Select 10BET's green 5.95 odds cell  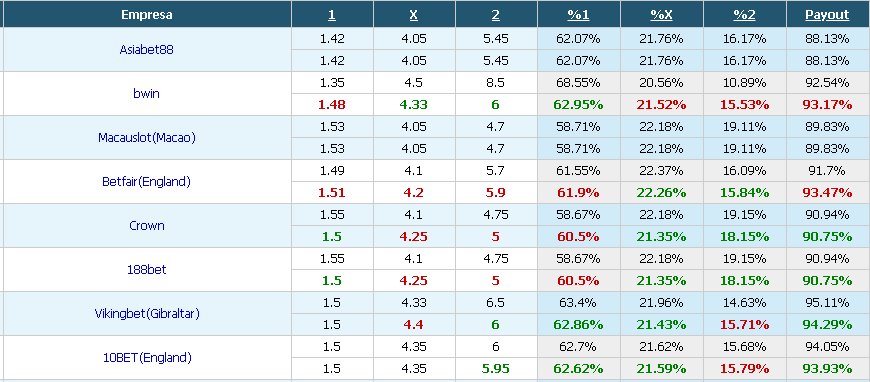tap(495, 369)
